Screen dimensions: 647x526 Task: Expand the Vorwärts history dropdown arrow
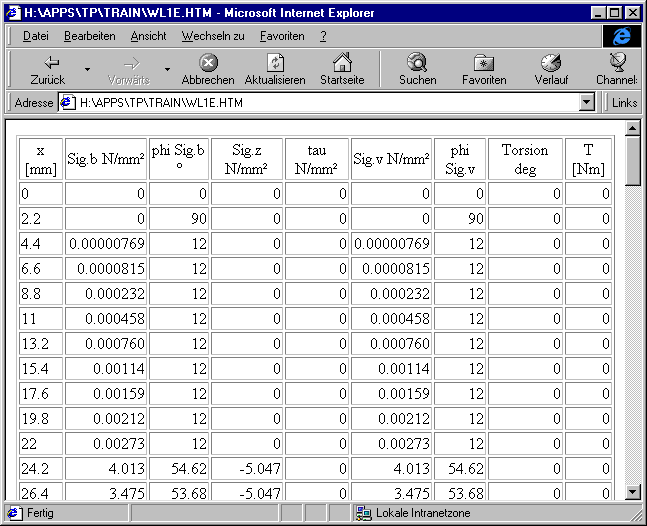click(167, 70)
